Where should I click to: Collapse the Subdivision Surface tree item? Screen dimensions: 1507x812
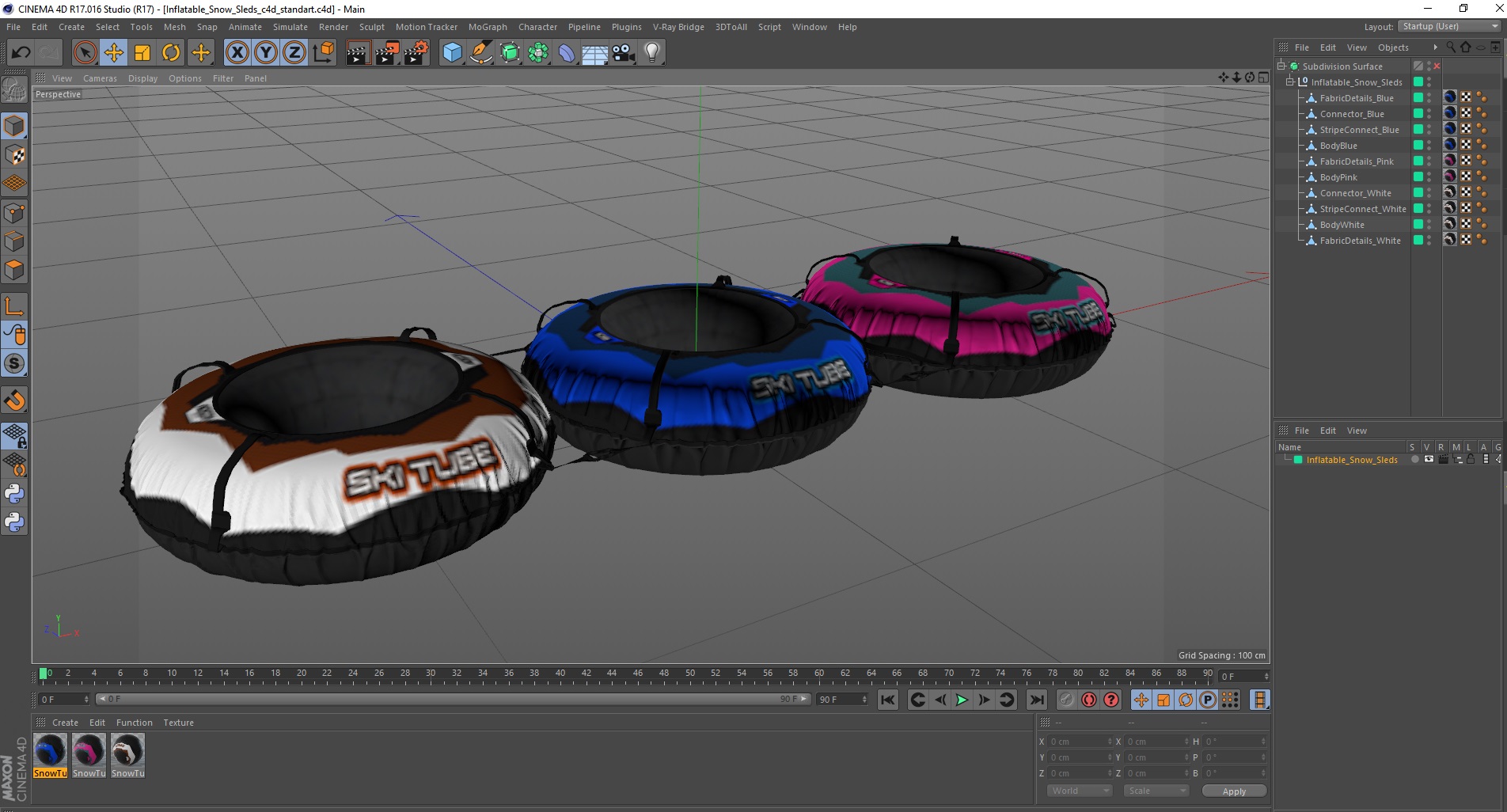[x=1281, y=66]
